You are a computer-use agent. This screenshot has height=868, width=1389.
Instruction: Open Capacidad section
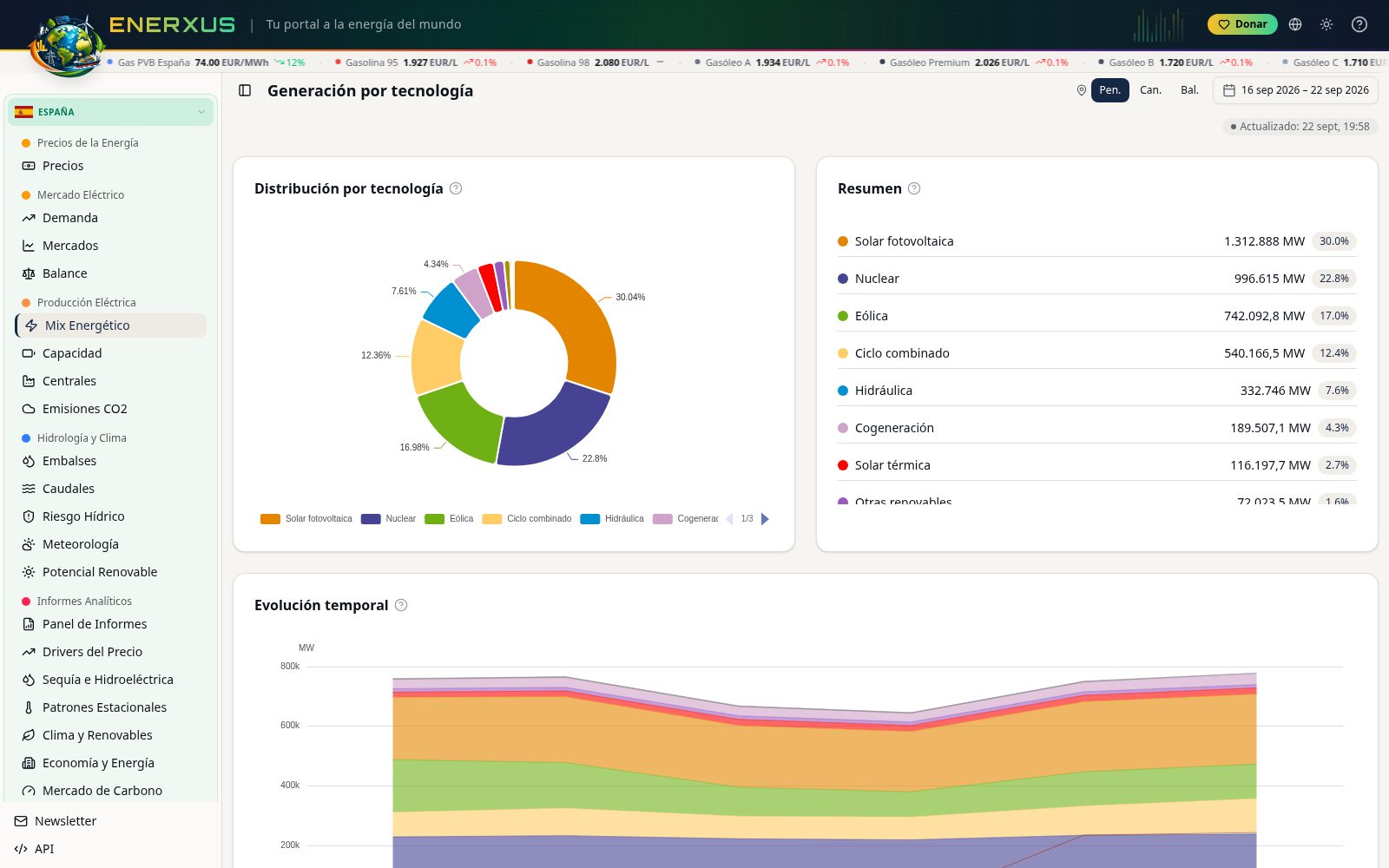pos(111,353)
